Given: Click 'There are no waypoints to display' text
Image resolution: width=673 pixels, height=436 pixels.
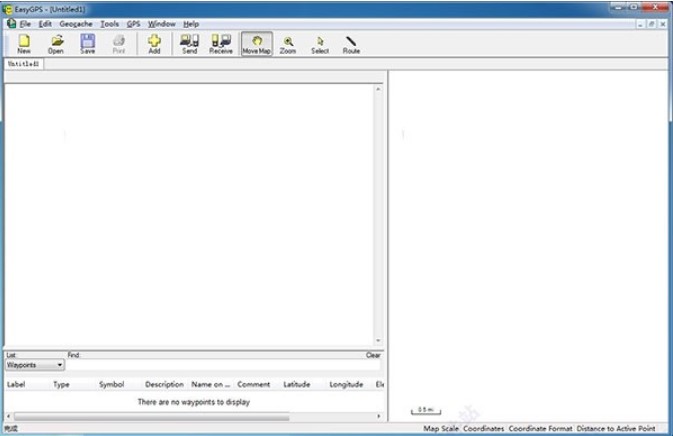Looking at the screenshot, I should tap(194, 402).
